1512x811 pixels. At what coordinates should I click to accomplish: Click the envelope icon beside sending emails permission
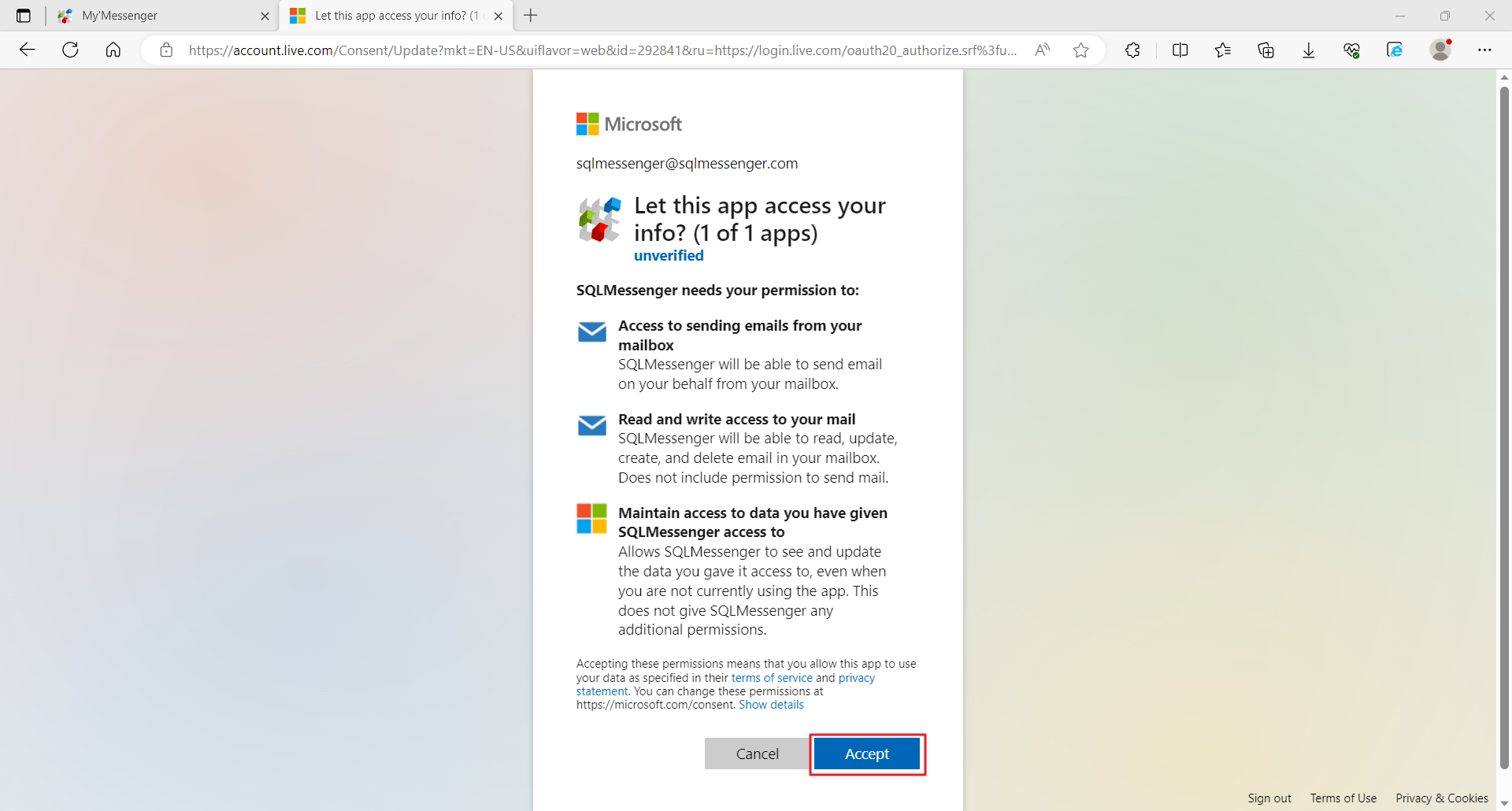click(x=591, y=331)
